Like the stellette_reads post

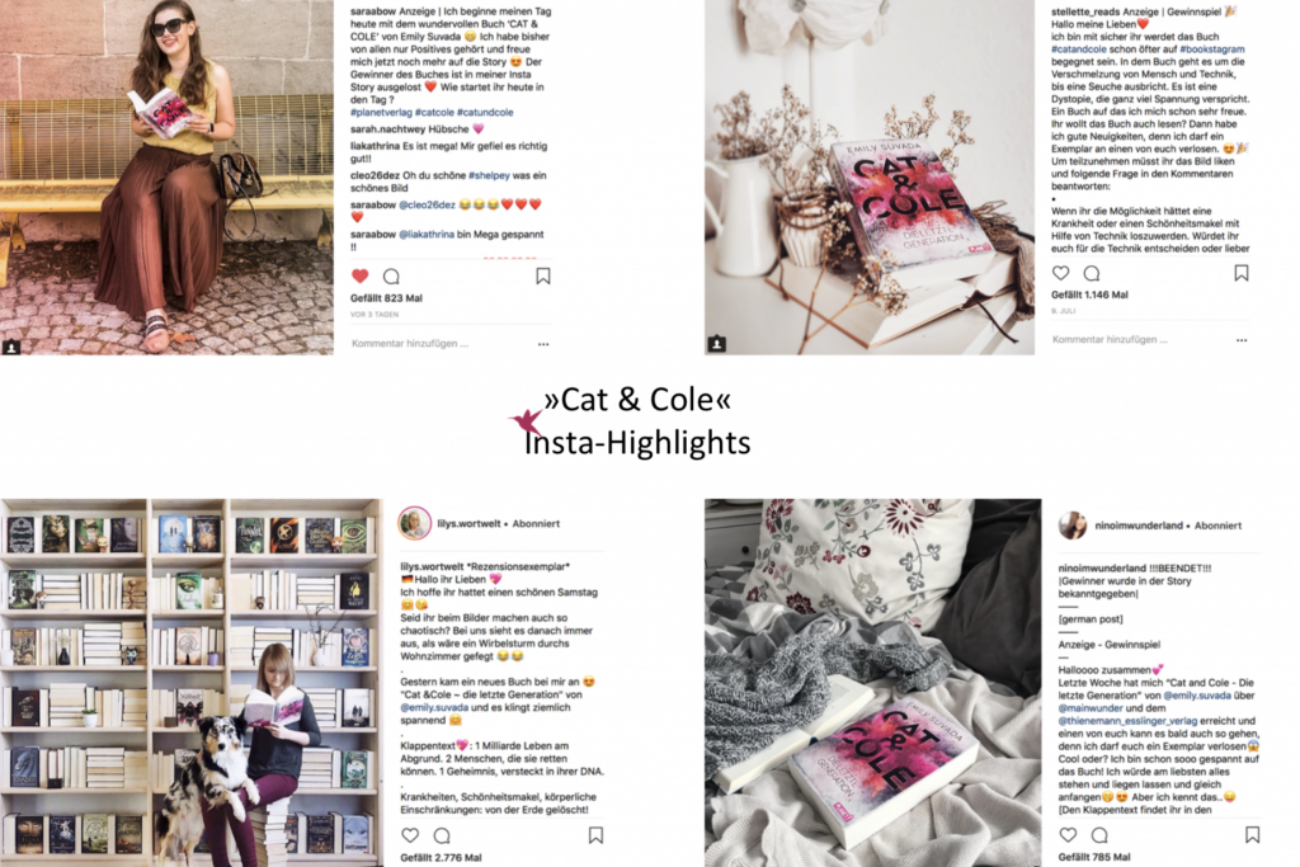[x=1060, y=273]
